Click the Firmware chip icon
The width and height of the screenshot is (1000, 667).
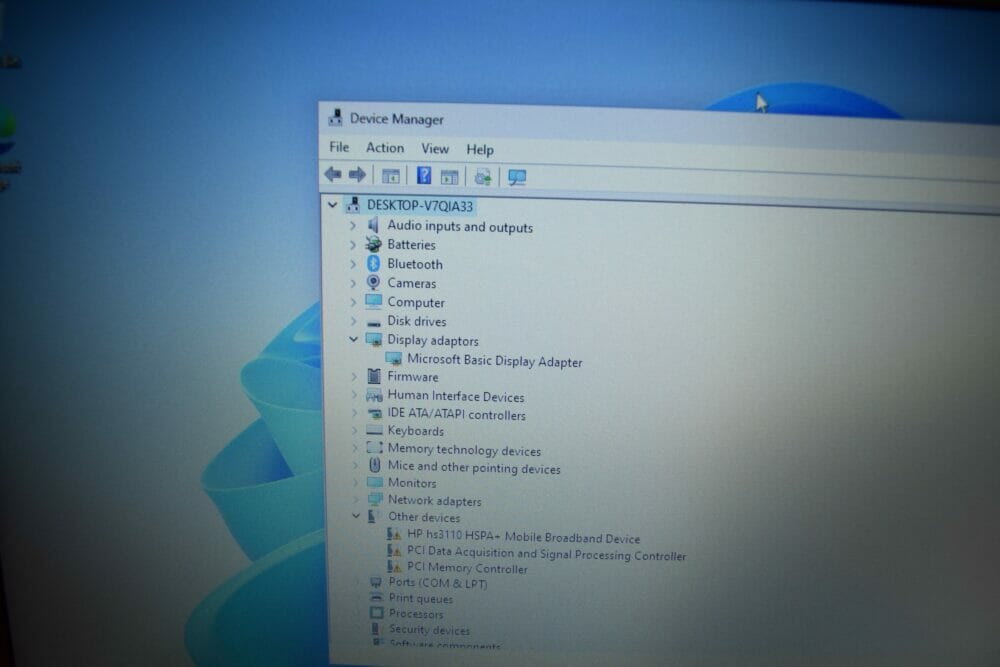(374, 376)
